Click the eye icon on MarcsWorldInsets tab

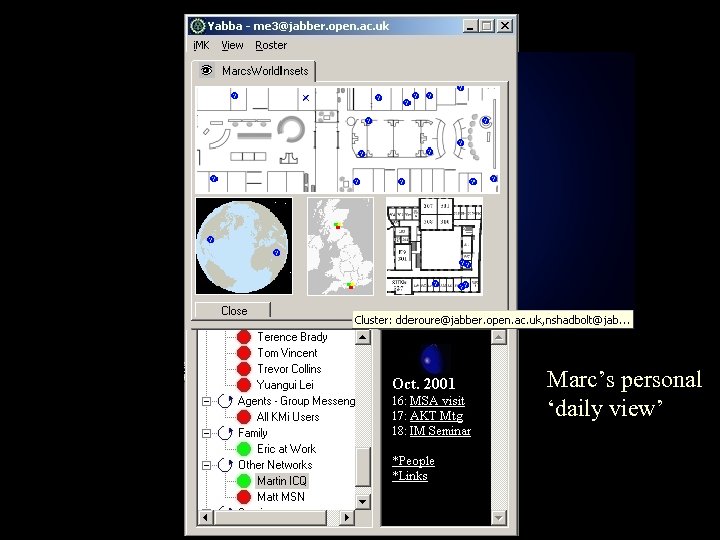pos(207,70)
